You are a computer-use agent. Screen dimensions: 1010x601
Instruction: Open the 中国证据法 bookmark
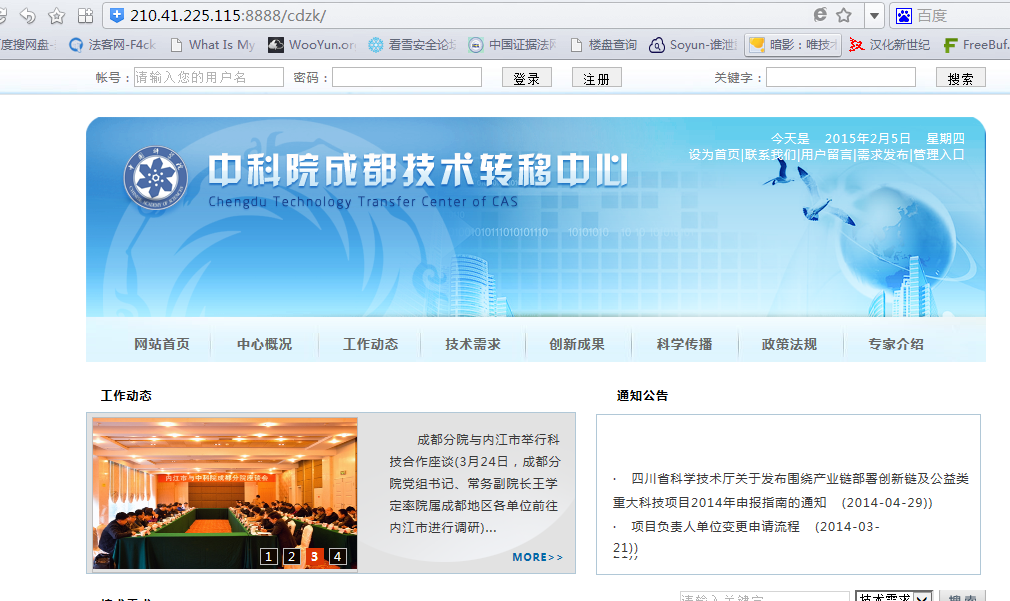513,44
